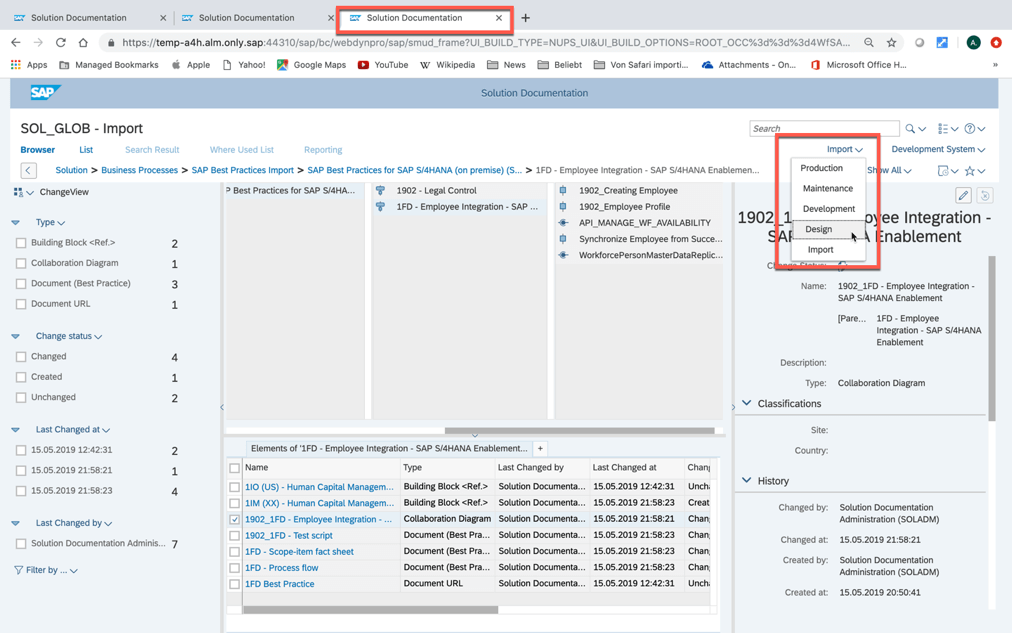
Task: Check the Changed status filter
Action: tap(21, 357)
